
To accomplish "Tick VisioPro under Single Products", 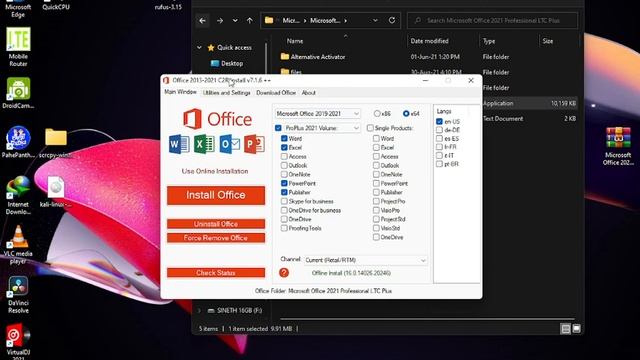I will coord(376,210).
